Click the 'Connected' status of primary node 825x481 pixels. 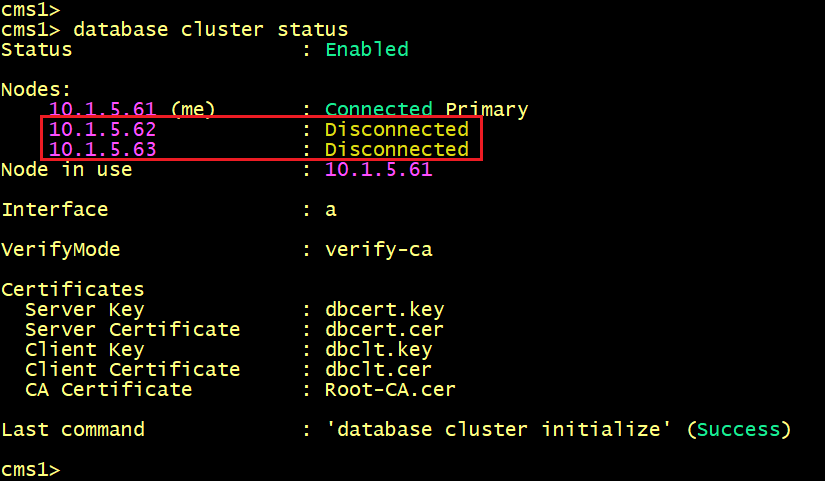pos(379,109)
